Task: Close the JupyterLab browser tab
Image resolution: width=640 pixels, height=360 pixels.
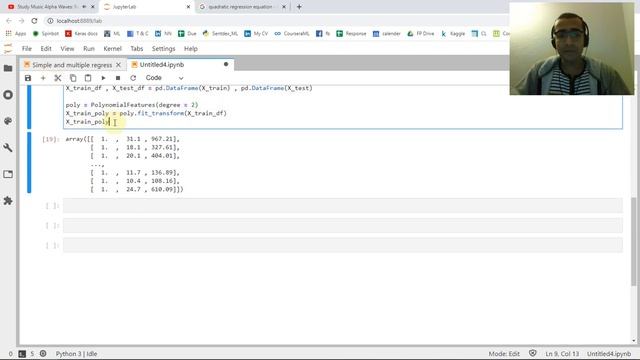Action: (x=188, y=7)
